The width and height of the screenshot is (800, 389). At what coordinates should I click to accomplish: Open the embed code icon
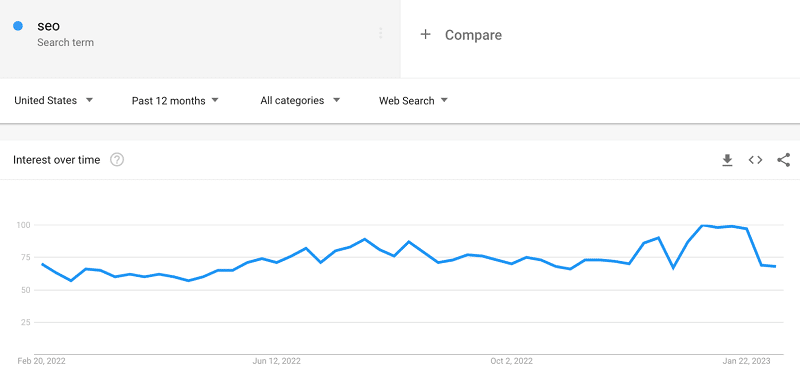point(755,160)
